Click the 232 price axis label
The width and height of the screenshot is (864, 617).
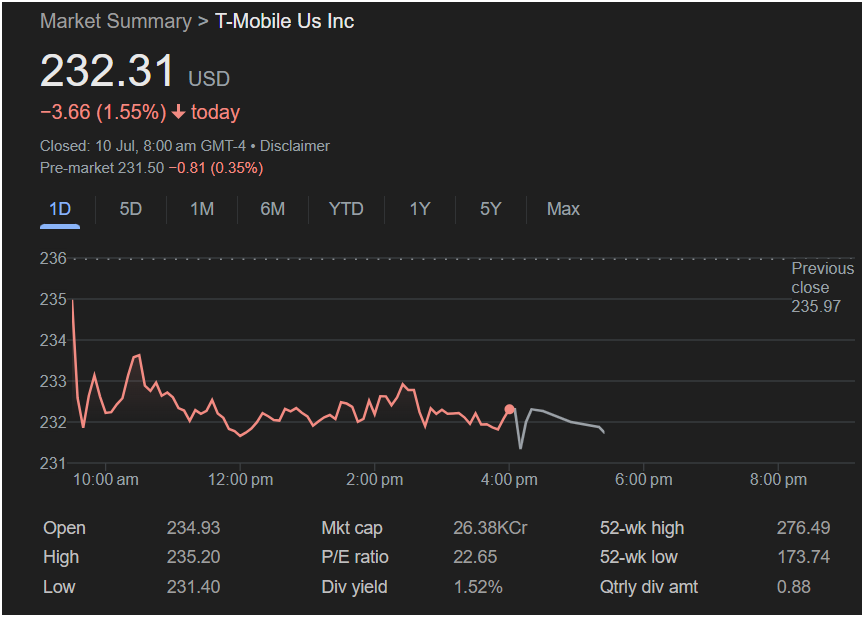[53, 423]
